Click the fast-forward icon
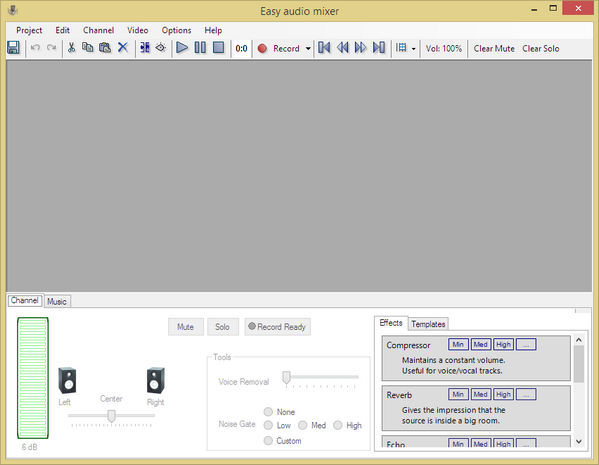Image resolution: width=599 pixels, height=465 pixels. point(360,48)
